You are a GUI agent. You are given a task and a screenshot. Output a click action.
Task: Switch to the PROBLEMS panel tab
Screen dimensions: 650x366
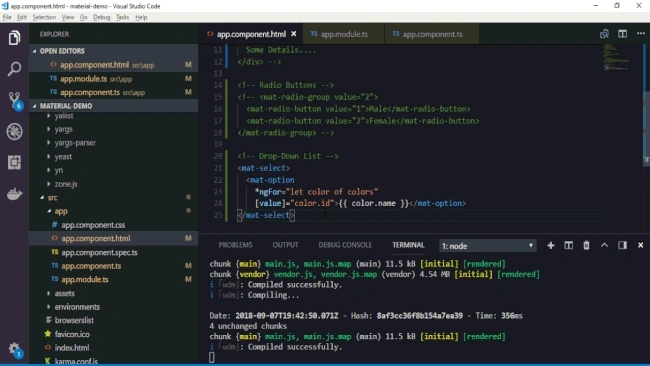tap(235, 245)
